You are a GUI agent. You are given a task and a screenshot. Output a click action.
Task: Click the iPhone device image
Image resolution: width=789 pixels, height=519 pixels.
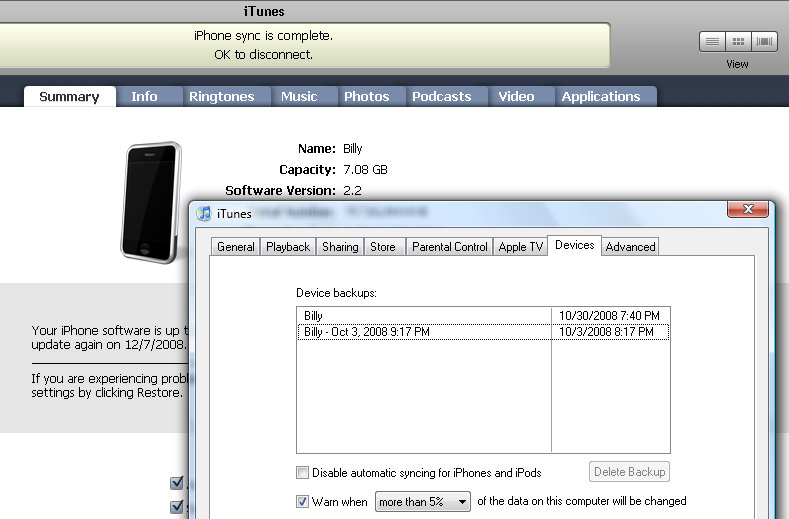(151, 202)
